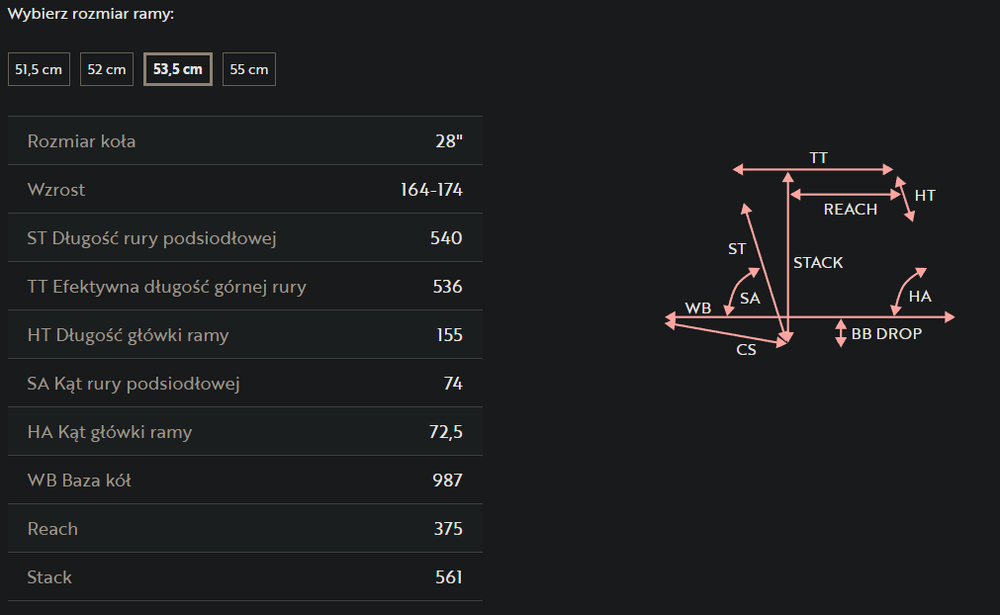Click the Reach value 375

point(448,529)
